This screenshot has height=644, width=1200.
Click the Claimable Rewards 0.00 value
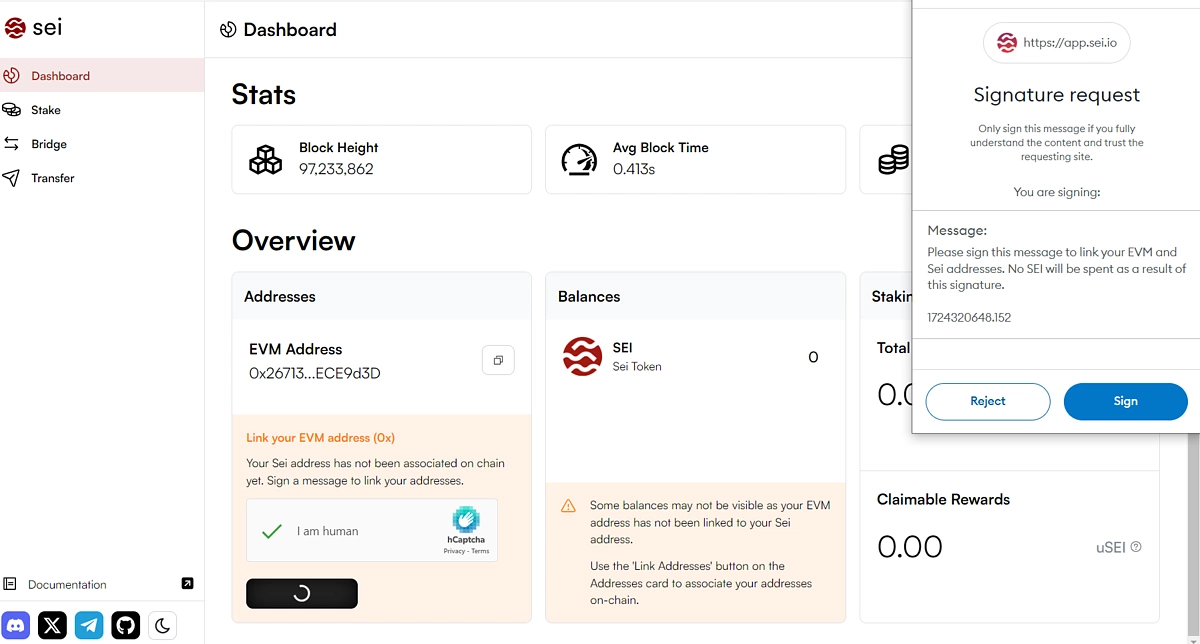[x=910, y=546]
